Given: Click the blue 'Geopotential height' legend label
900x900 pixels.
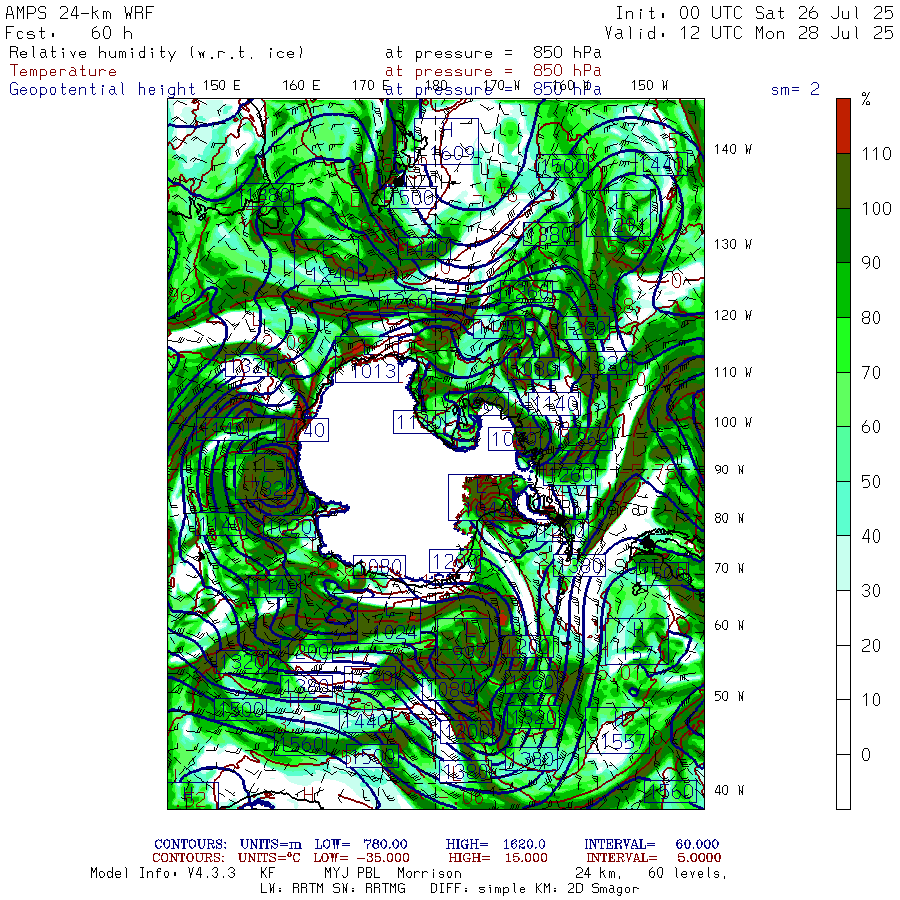Looking at the screenshot, I should click(102, 89).
